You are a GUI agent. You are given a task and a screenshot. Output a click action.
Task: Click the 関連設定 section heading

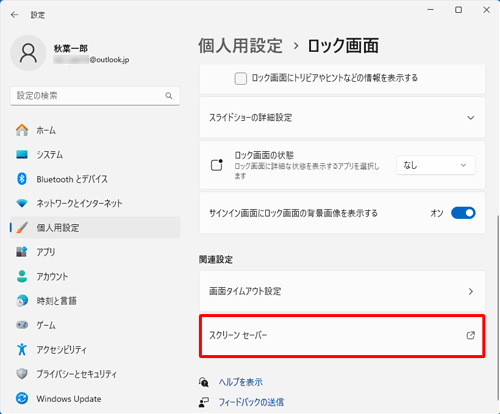coord(216,260)
